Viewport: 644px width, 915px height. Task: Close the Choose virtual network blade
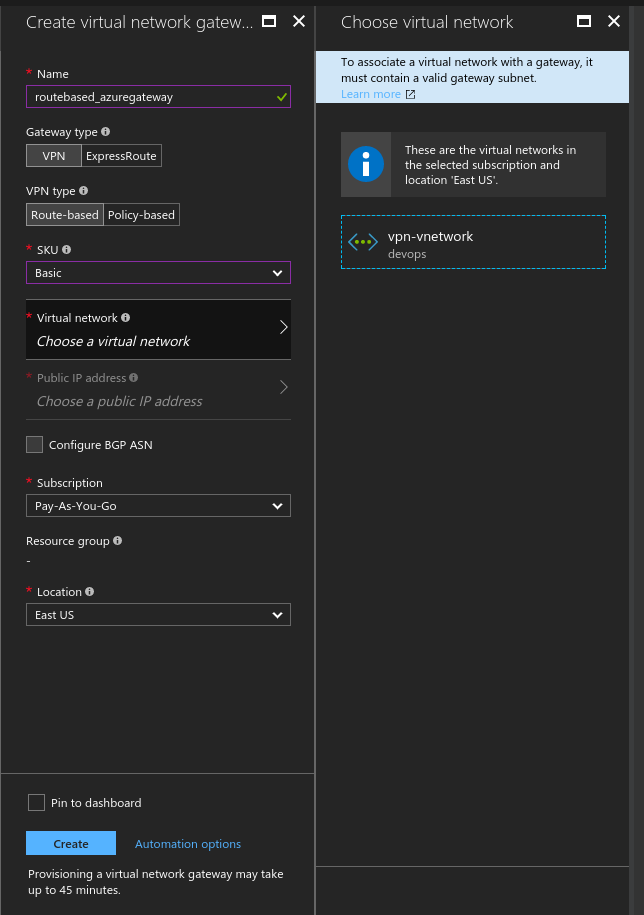(x=614, y=22)
